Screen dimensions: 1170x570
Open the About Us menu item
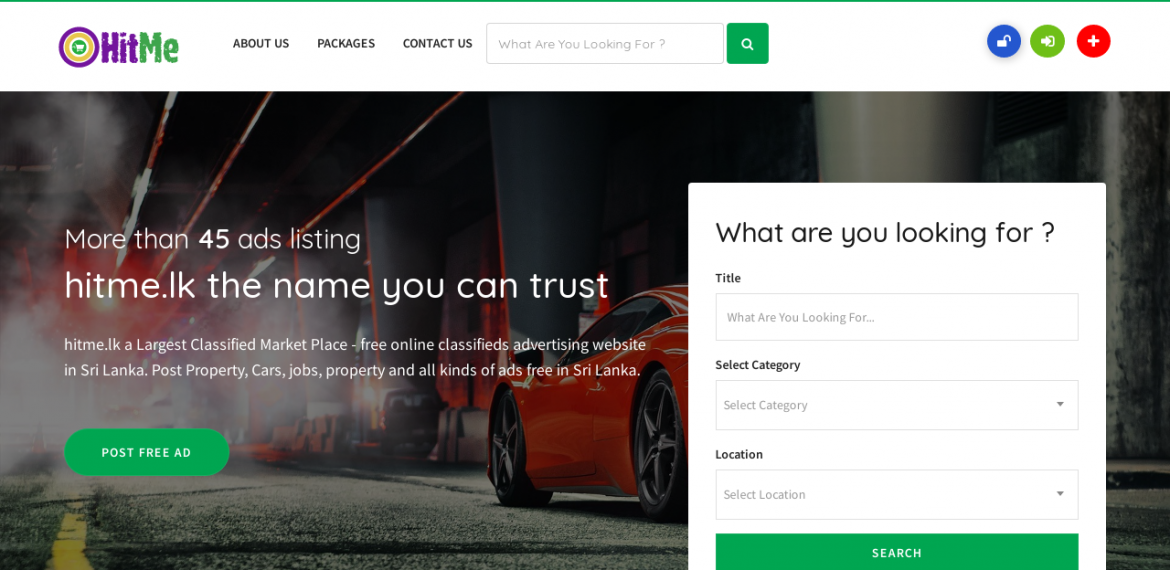261,43
